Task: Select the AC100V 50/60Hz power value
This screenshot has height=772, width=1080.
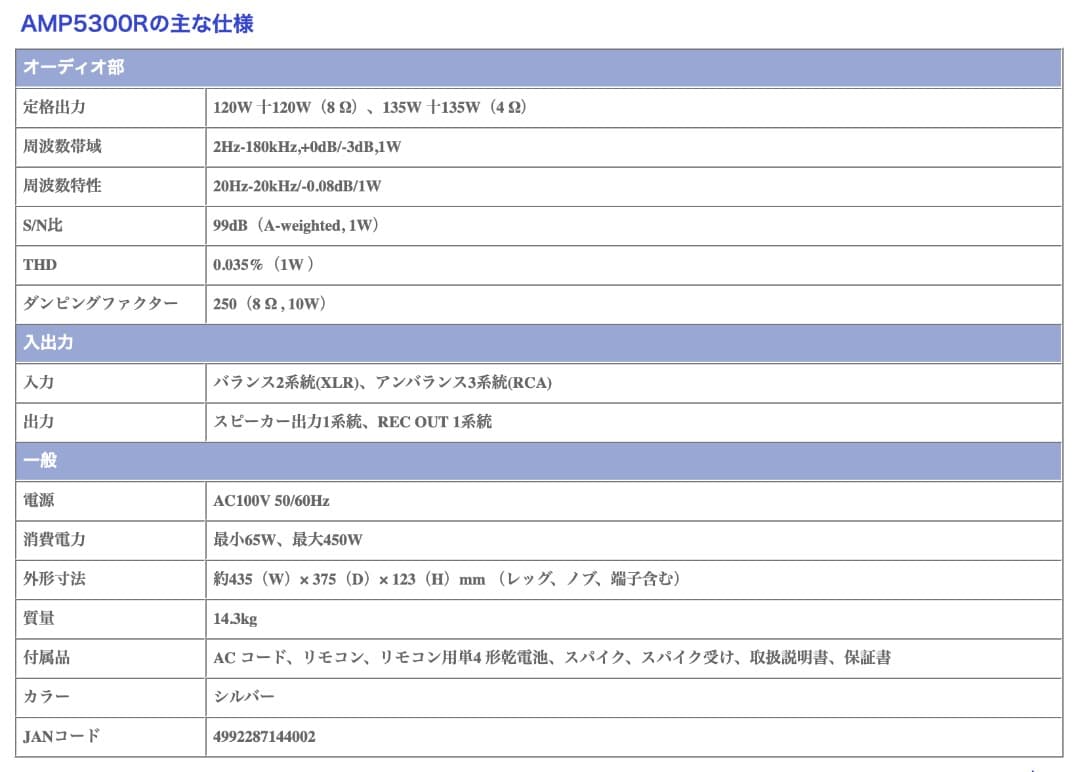Action: click(290, 501)
